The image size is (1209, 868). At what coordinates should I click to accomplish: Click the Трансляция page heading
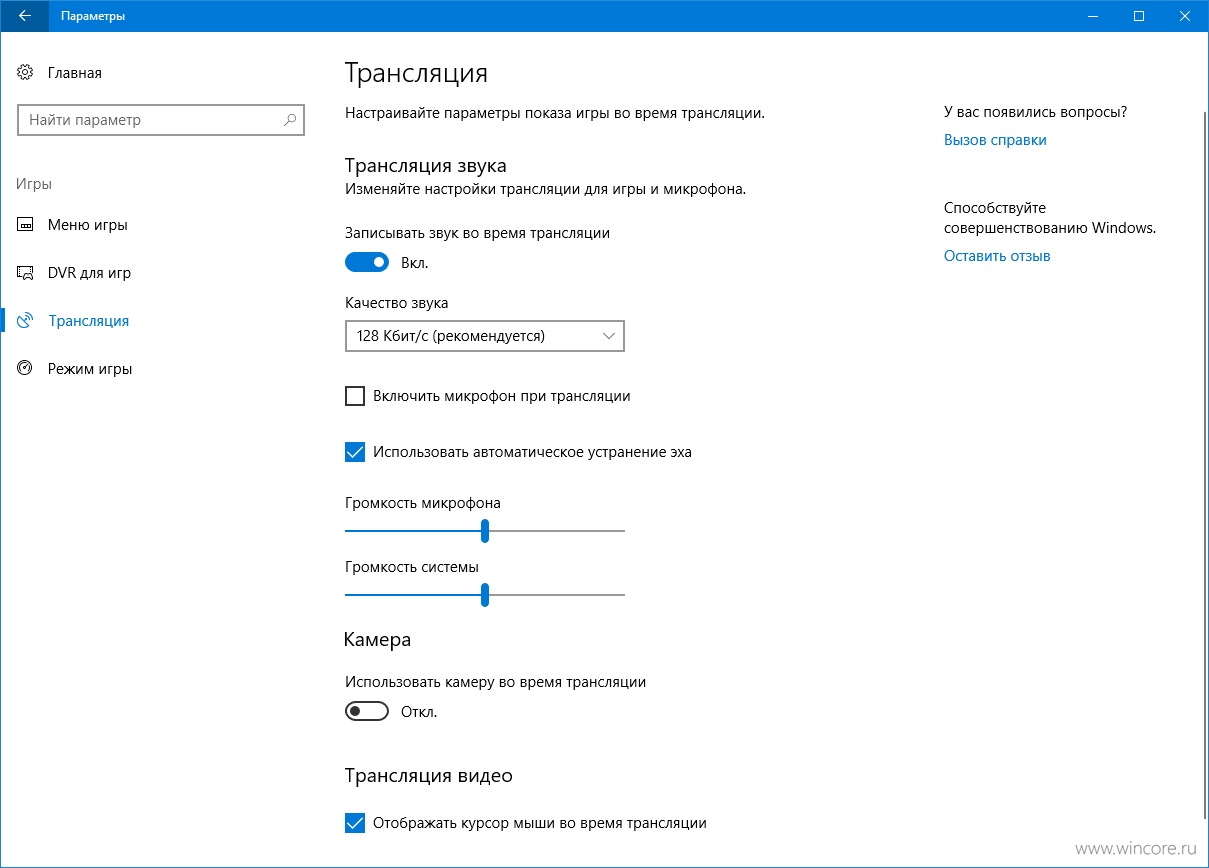point(416,73)
